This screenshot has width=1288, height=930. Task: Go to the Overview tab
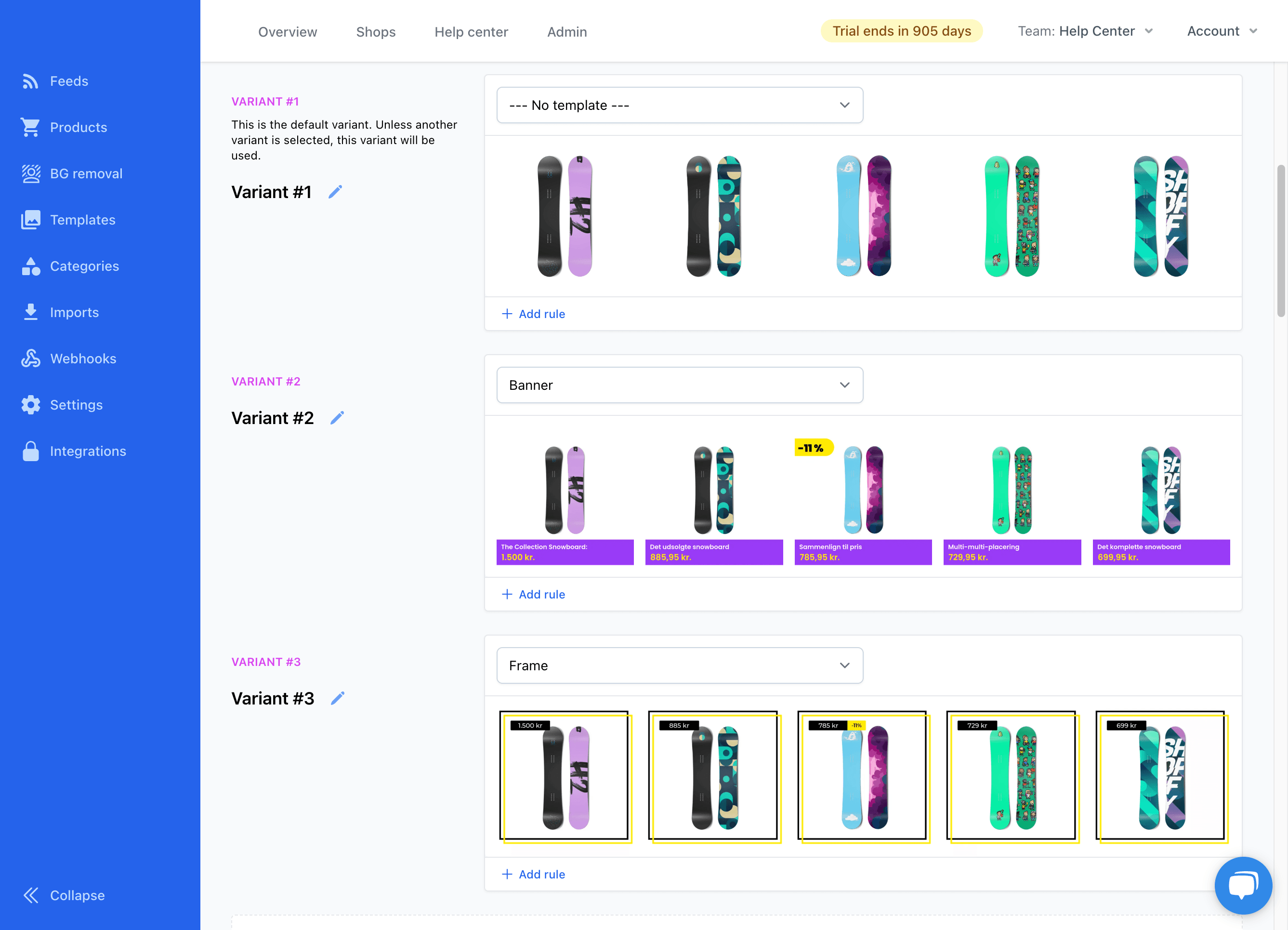tap(288, 32)
